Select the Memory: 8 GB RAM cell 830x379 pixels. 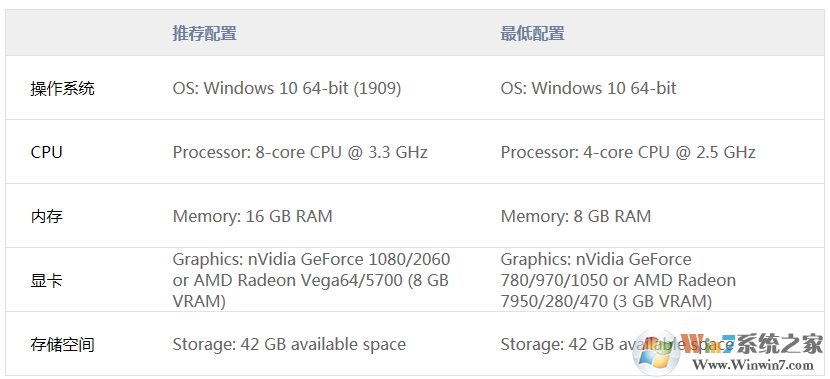coord(576,216)
